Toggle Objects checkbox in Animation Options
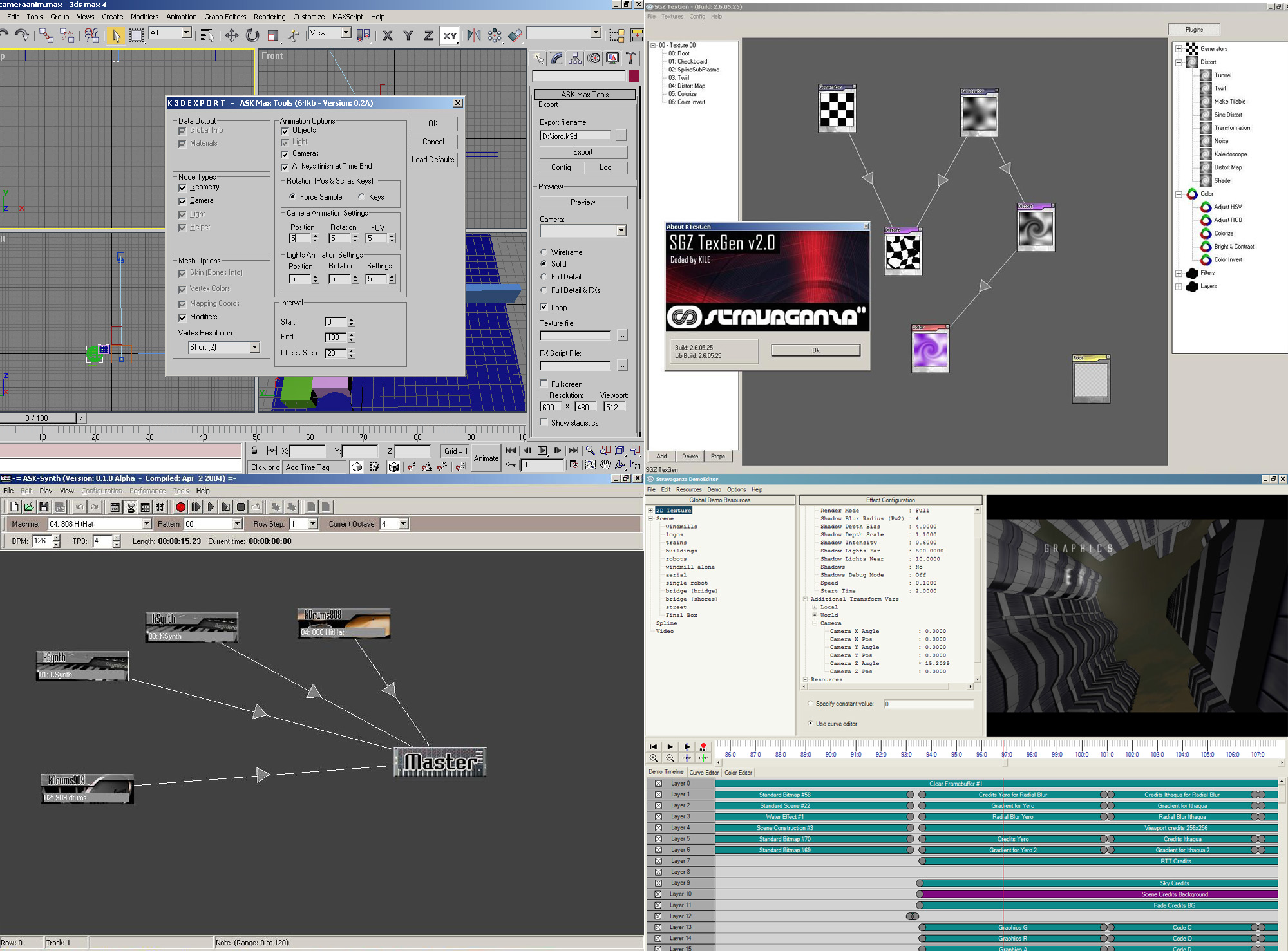Image resolution: width=1288 pixels, height=951 pixels. click(285, 131)
